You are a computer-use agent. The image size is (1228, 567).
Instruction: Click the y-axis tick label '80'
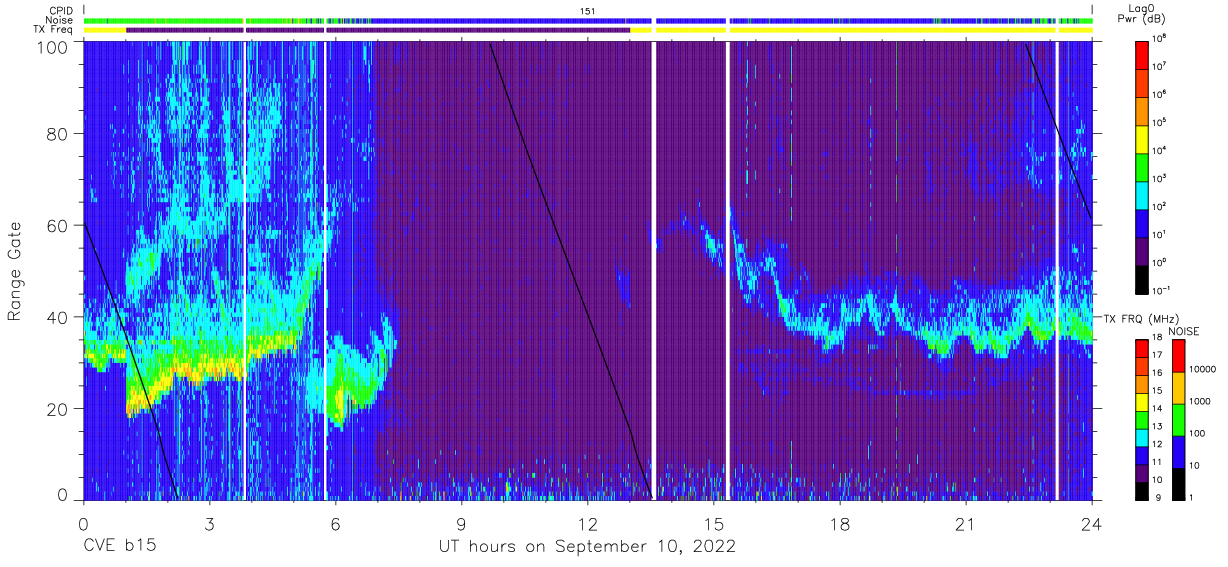tap(57, 135)
